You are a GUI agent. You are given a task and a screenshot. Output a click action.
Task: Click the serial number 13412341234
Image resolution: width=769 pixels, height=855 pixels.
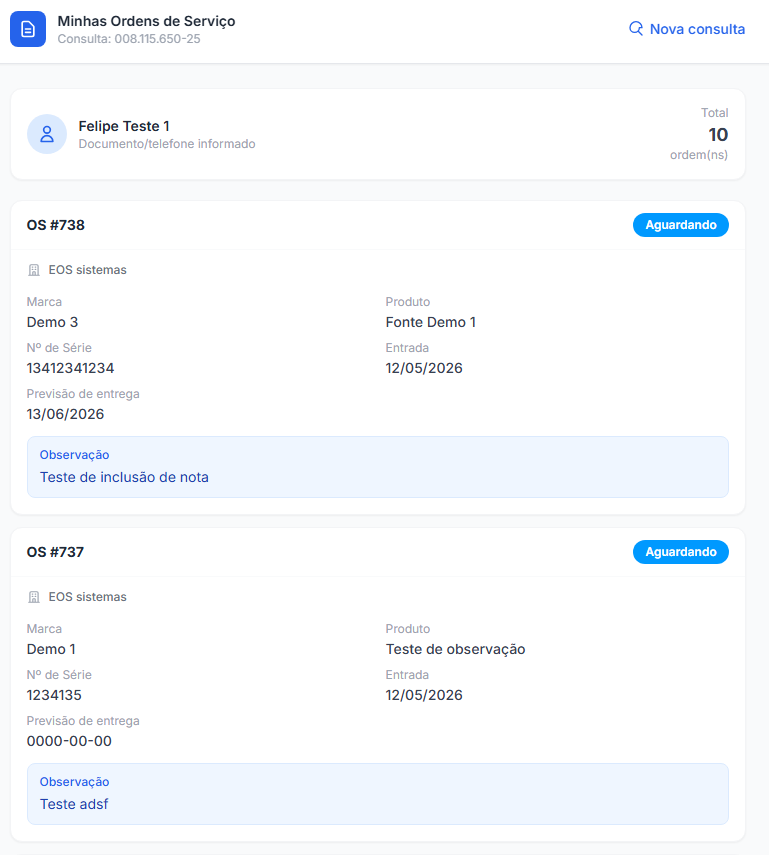70,368
